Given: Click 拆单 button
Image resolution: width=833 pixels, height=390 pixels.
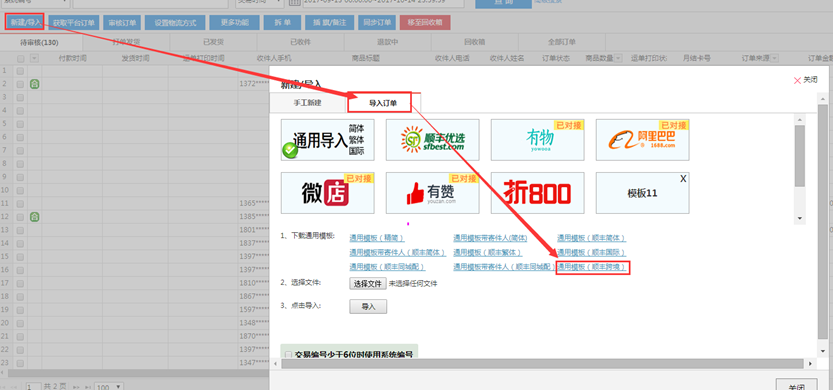Looking at the screenshot, I should point(282,23).
